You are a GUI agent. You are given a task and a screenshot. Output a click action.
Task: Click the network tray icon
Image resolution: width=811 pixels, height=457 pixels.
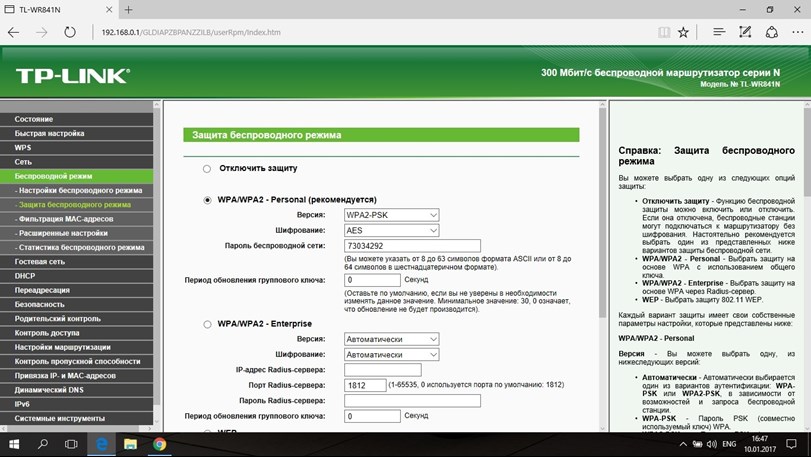pos(697,444)
